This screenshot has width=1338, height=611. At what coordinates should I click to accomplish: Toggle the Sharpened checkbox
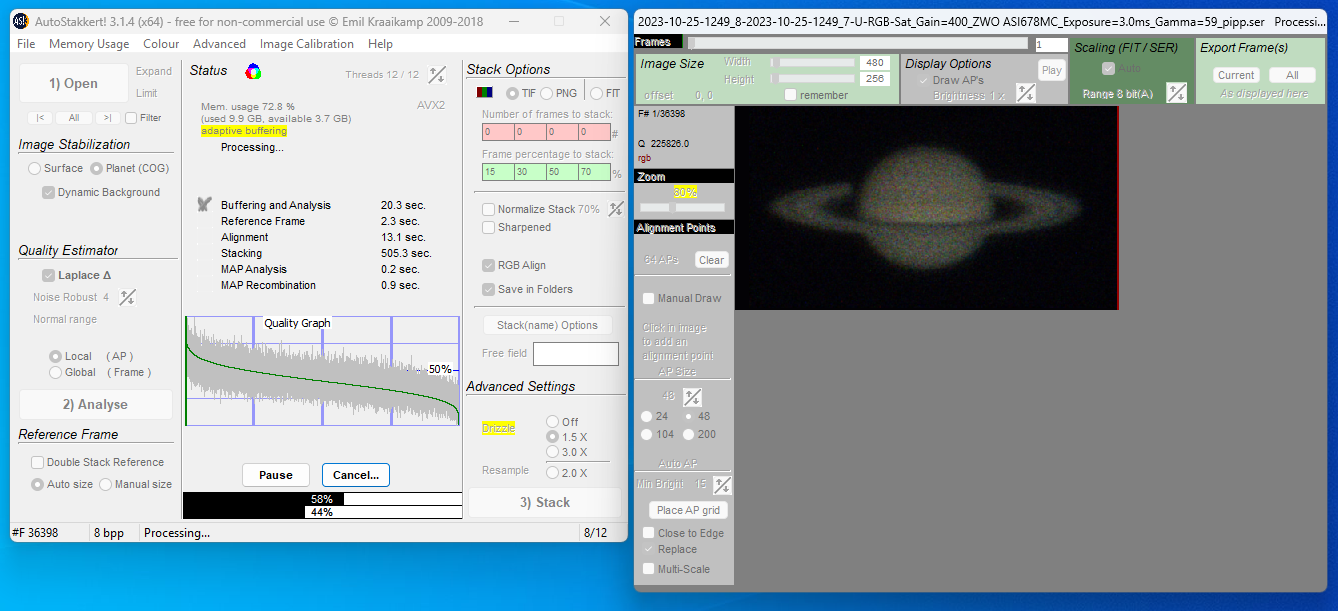click(x=489, y=227)
